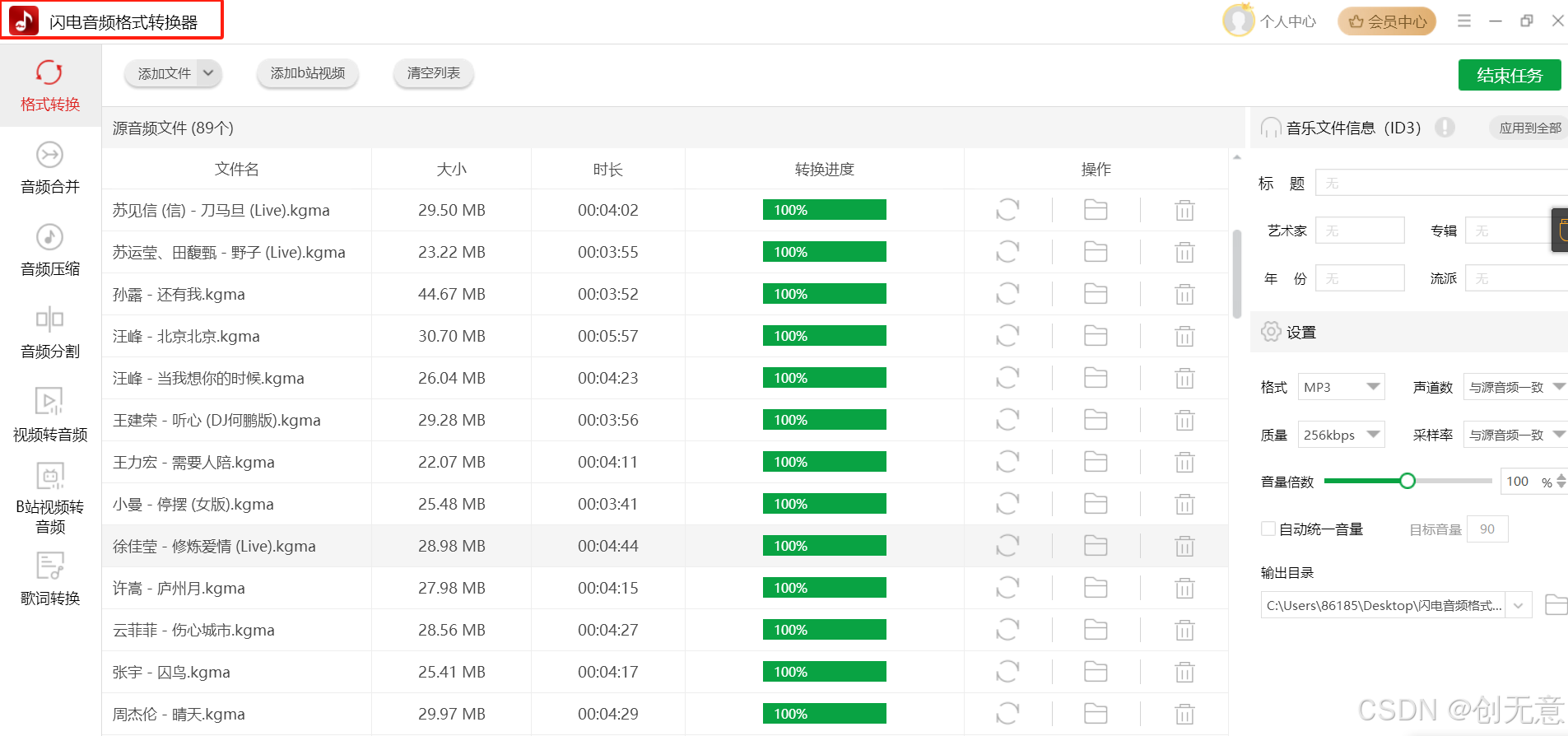
Task: Click the 音量倍数 stepper arrows
Action: (1561, 482)
